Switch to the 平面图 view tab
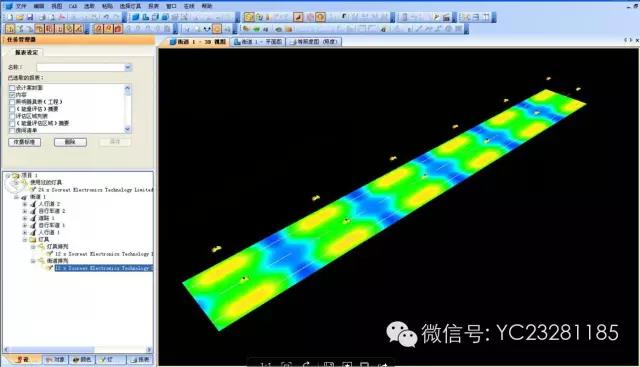This screenshot has height=367, width=640. point(258,42)
